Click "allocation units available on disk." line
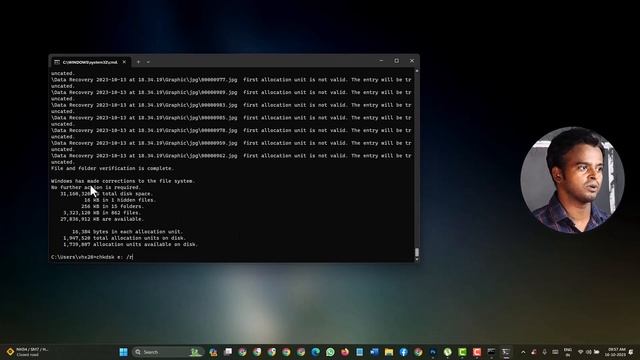Viewport: 640px width, 360px height. [131, 244]
